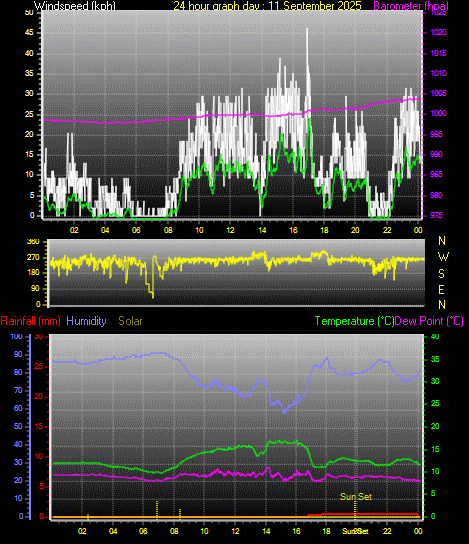Click the 'Sun Set' annotation in lower graph

(x=356, y=496)
